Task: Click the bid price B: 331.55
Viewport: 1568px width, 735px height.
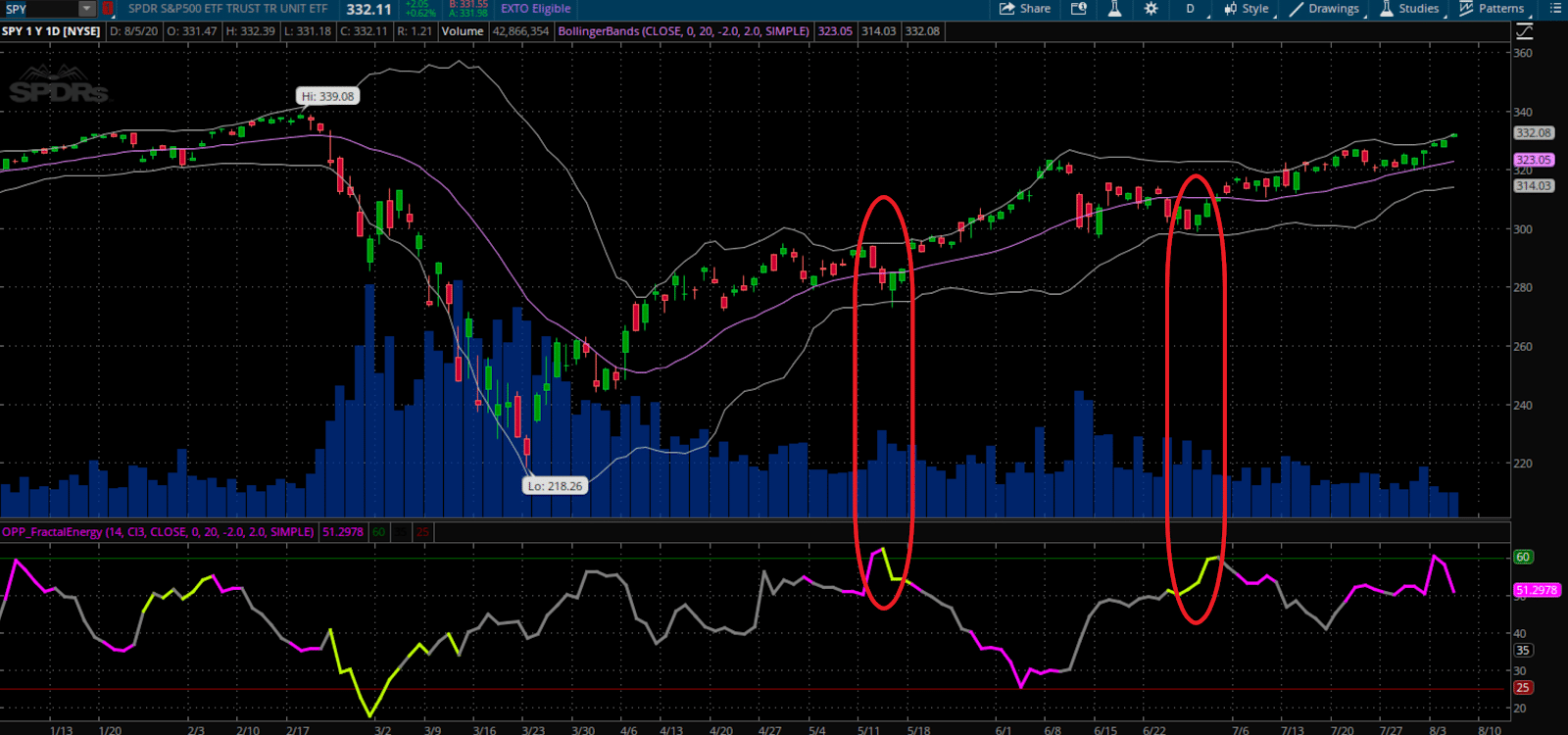Action: (468, 4)
